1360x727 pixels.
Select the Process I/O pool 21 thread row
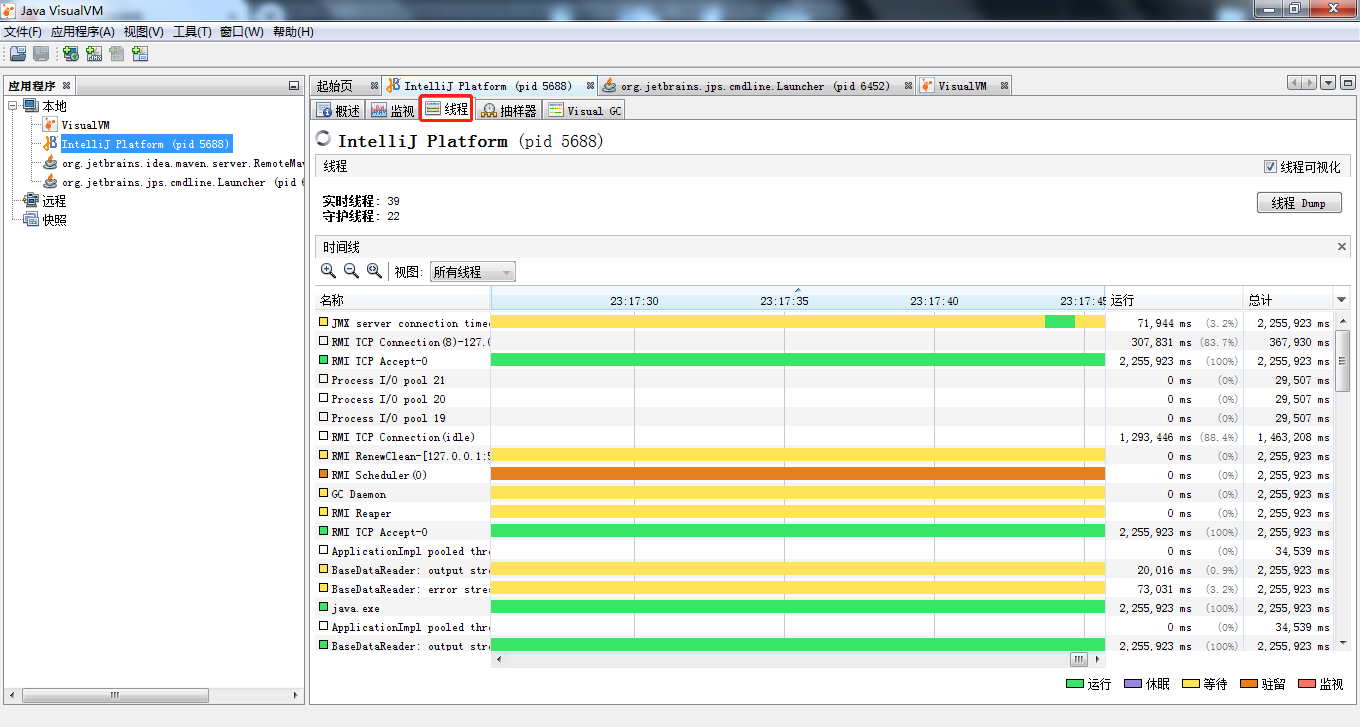[x=824, y=380]
